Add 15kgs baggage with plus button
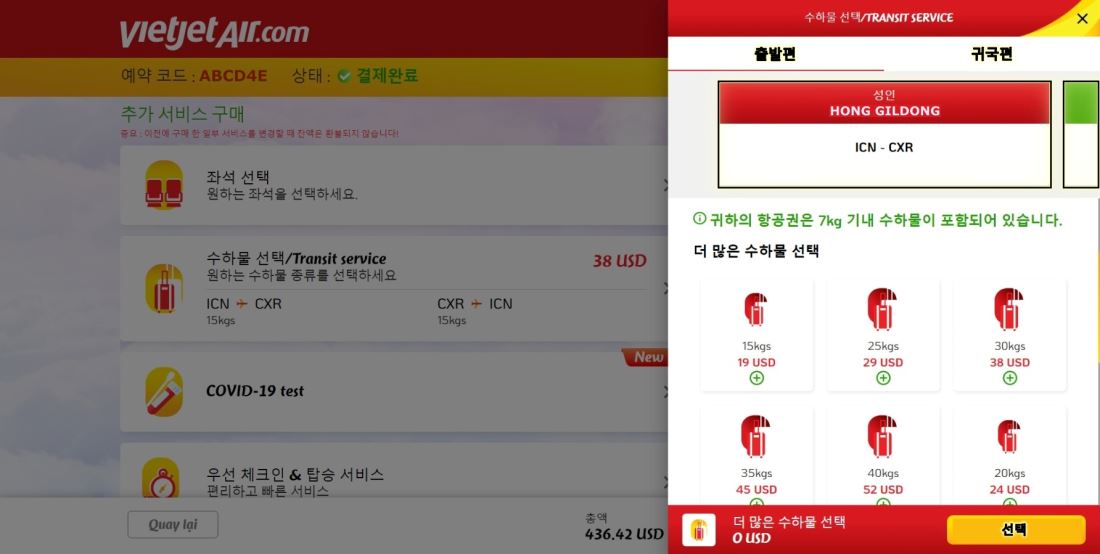Image resolution: width=1100 pixels, height=554 pixels. [756, 378]
